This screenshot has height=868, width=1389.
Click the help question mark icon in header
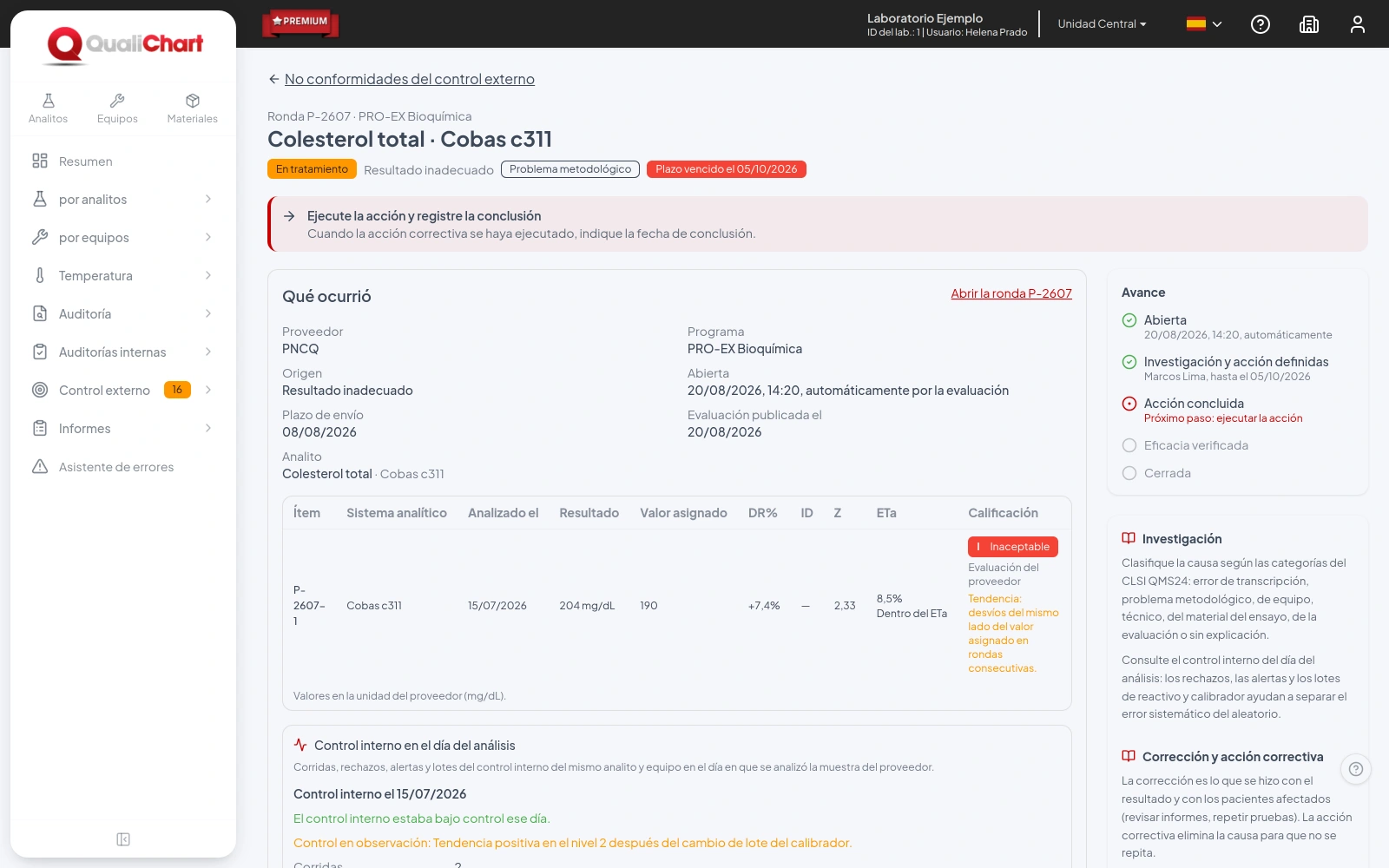[x=1261, y=24]
